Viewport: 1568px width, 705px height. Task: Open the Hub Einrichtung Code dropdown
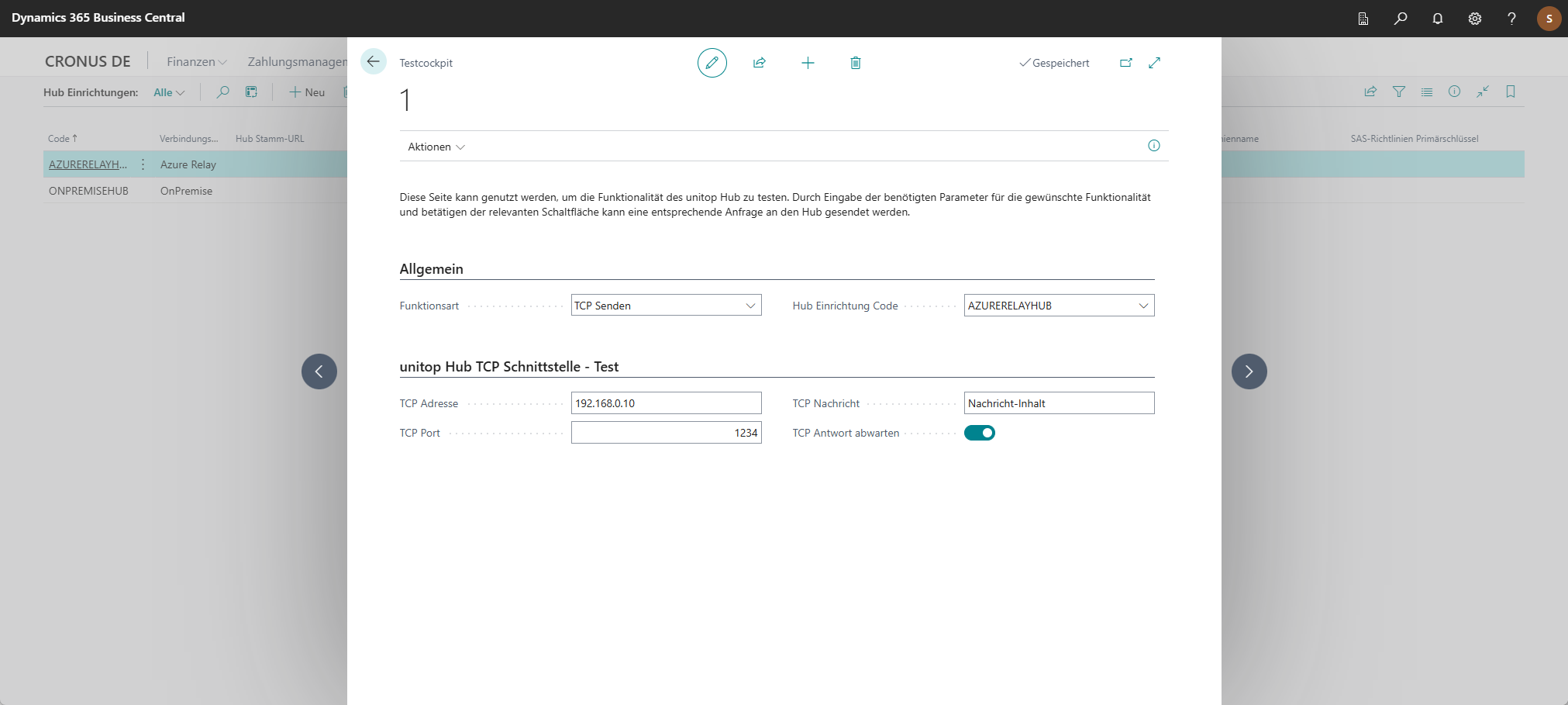coord(1059,306)
